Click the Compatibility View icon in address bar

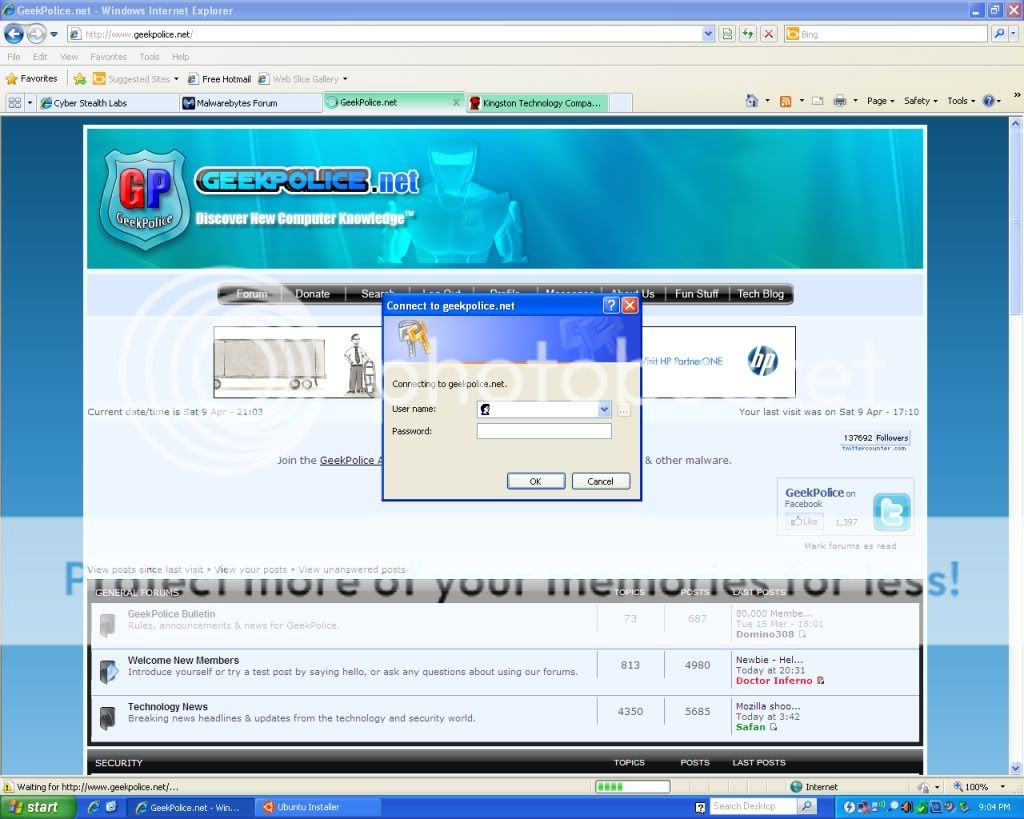click(727, 34)
